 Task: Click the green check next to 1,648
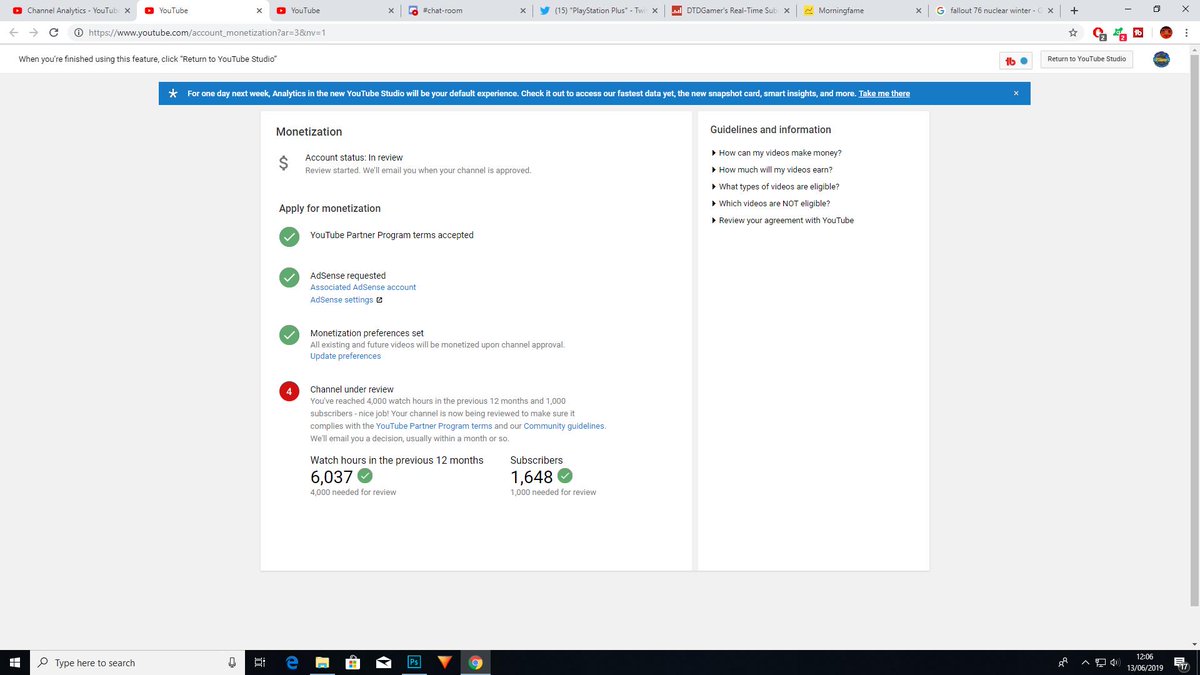coord(564,476)
